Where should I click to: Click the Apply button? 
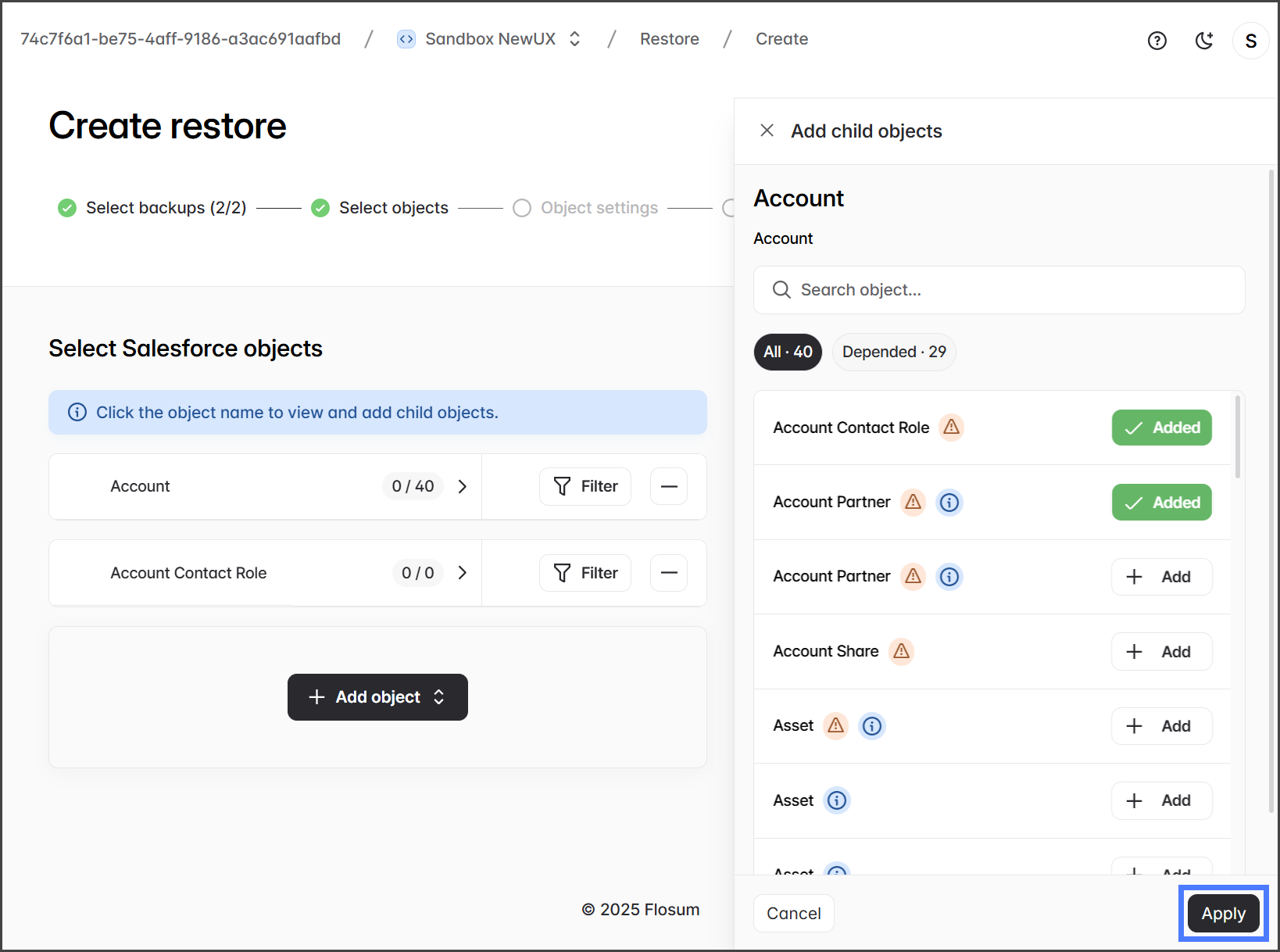(1223, 914)
